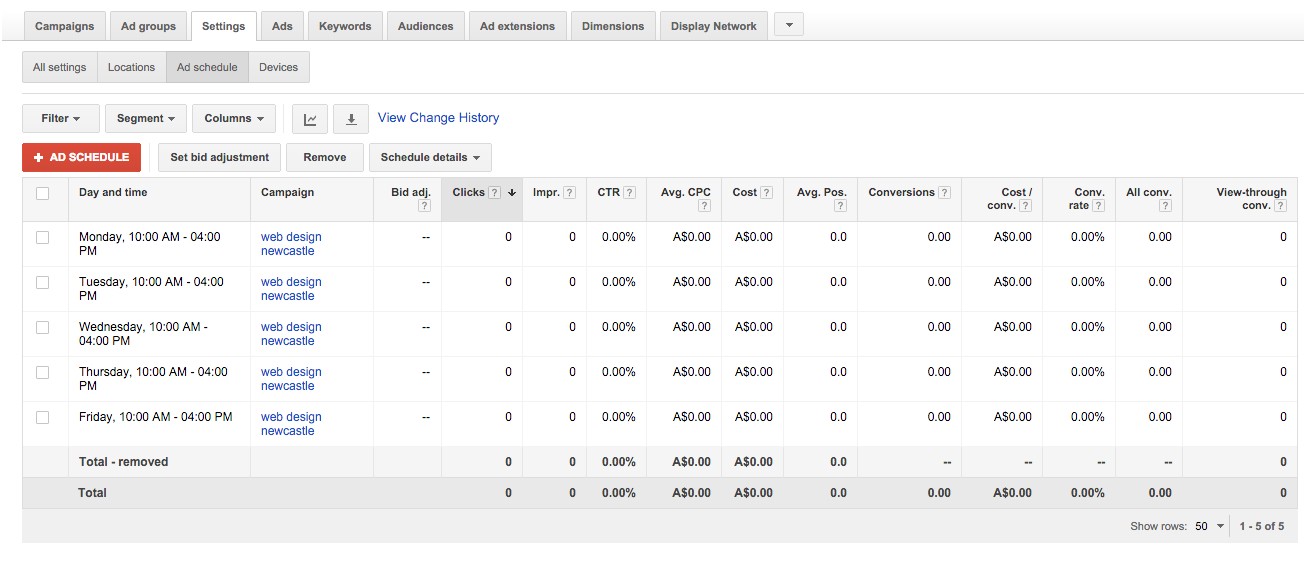This screenshot has width=1304, height=567.
Task: Open web design newcastle link in Friday row
Action: tap(291, 424)
